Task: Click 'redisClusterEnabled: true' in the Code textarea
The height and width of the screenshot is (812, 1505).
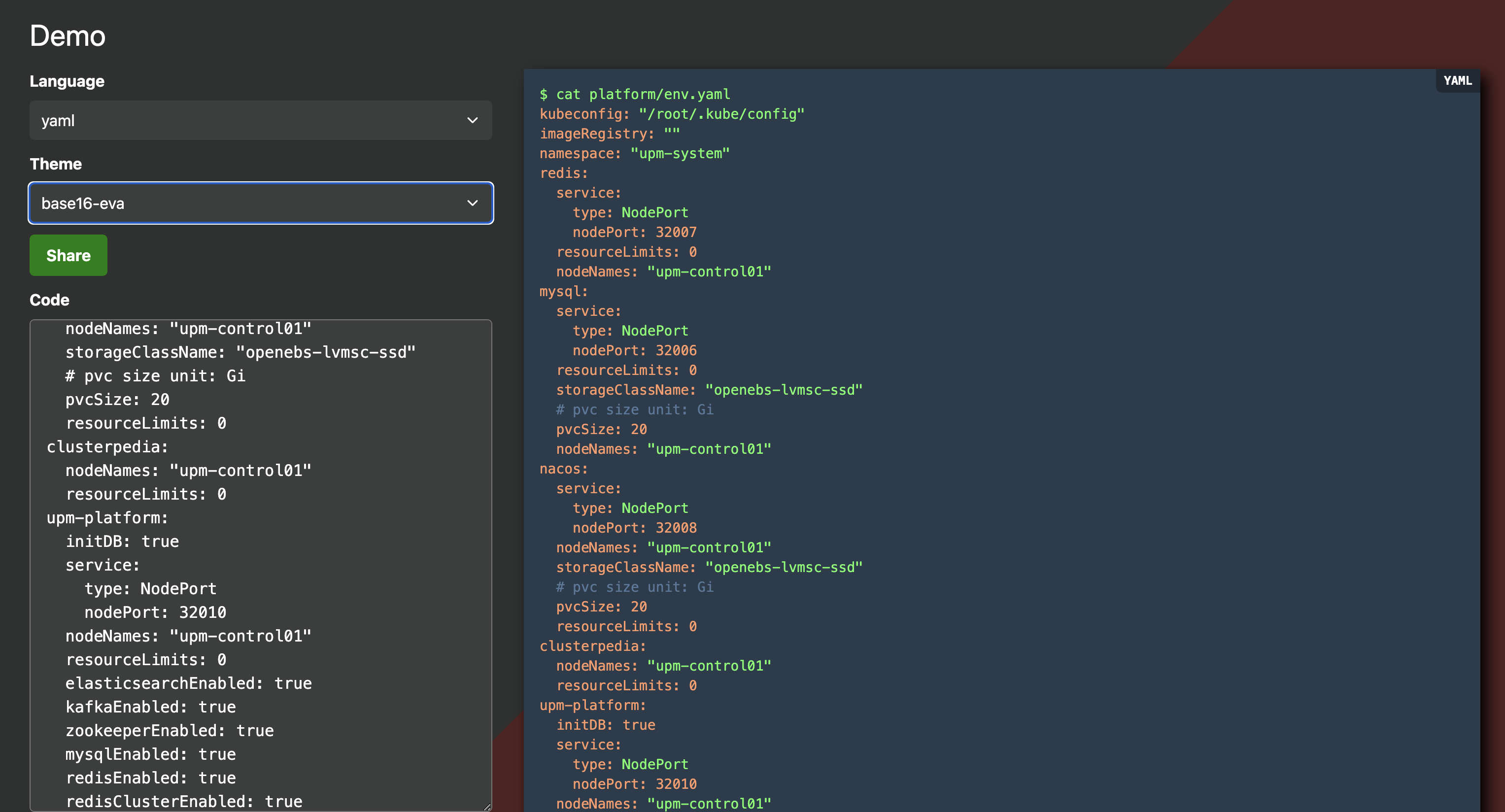Action: [x=184, y=802]
